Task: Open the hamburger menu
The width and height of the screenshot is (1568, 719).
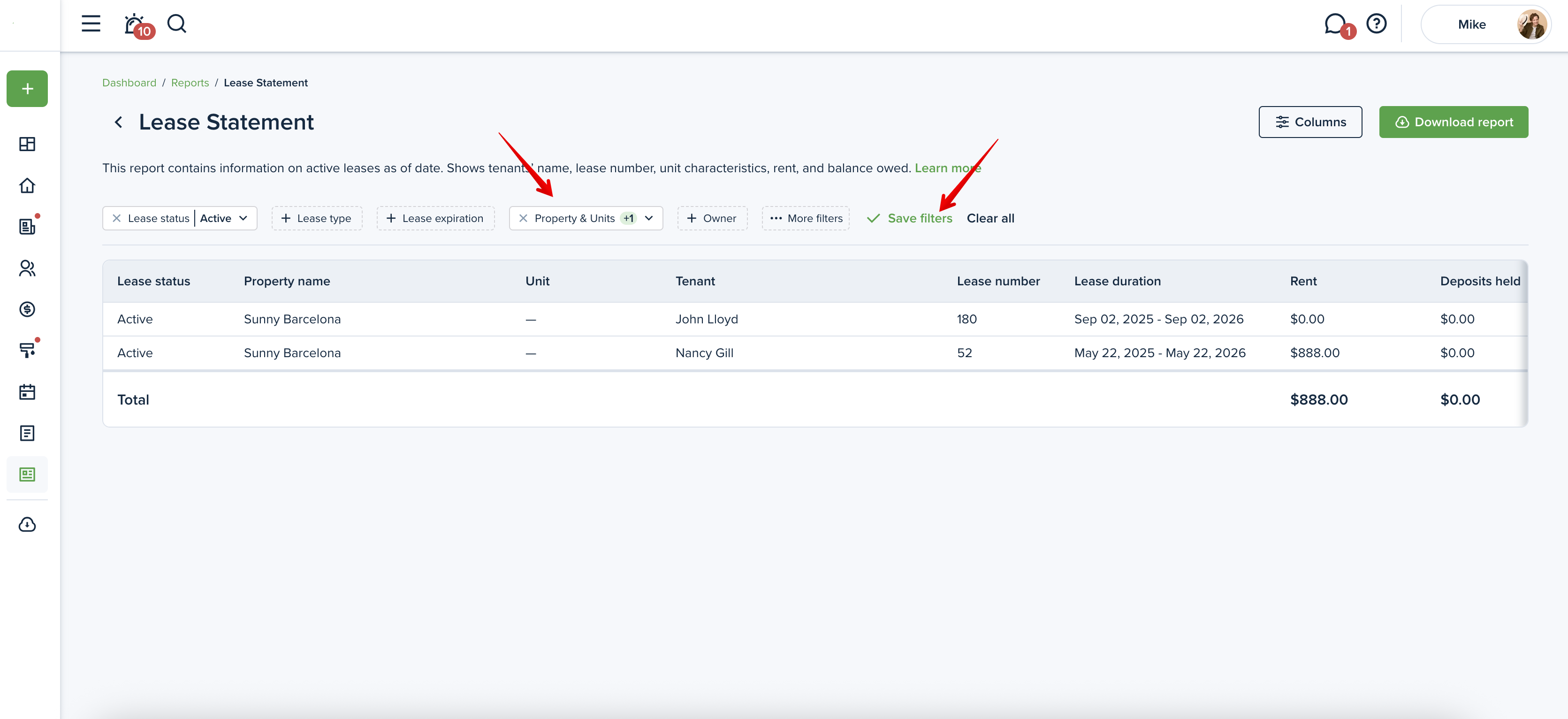Action: pyautogui.click(x=91, y=24)
